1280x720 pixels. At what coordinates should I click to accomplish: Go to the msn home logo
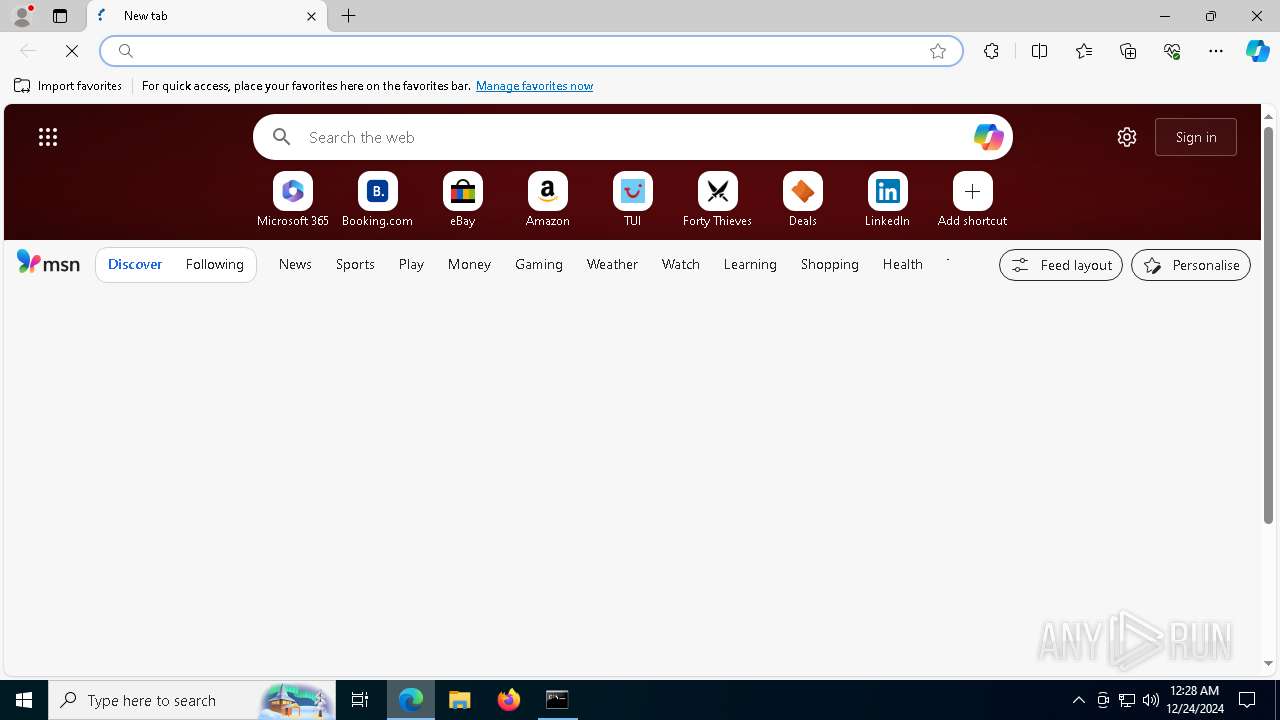click(x=48, y=263)
